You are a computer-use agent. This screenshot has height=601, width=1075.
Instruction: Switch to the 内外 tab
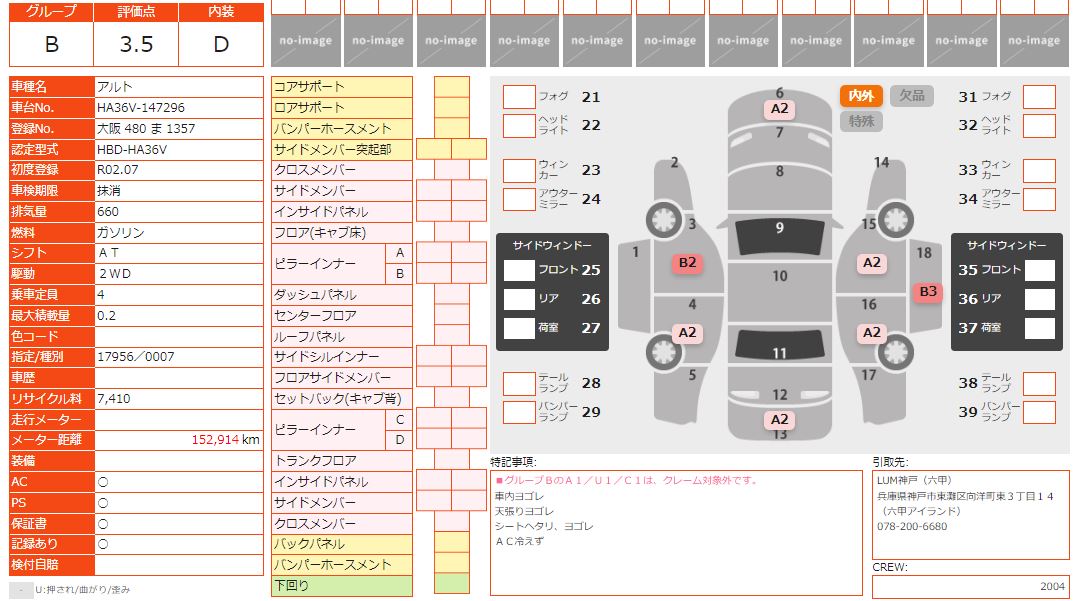click(861, 96)
